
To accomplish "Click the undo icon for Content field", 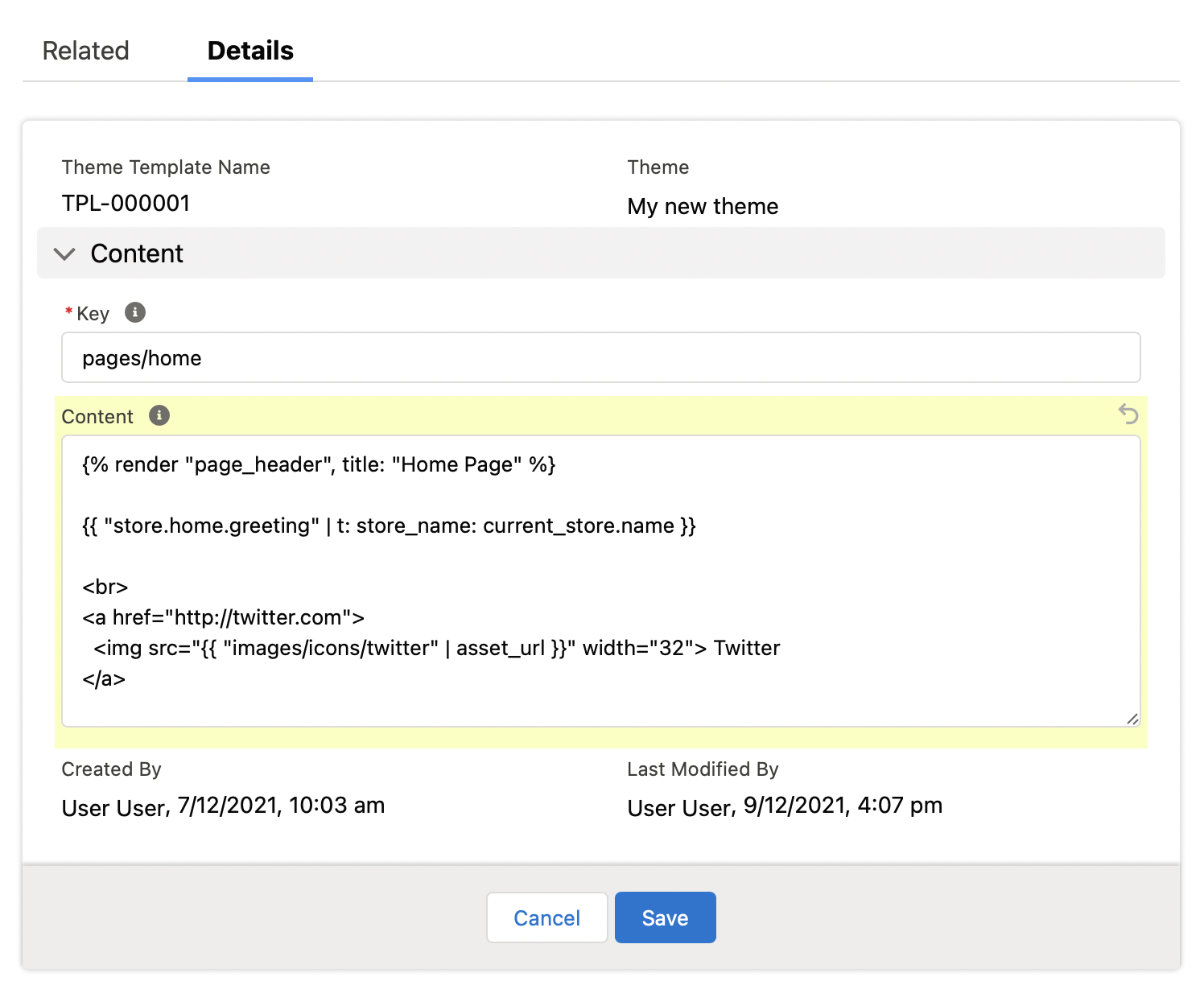I will coord(1128,414).
